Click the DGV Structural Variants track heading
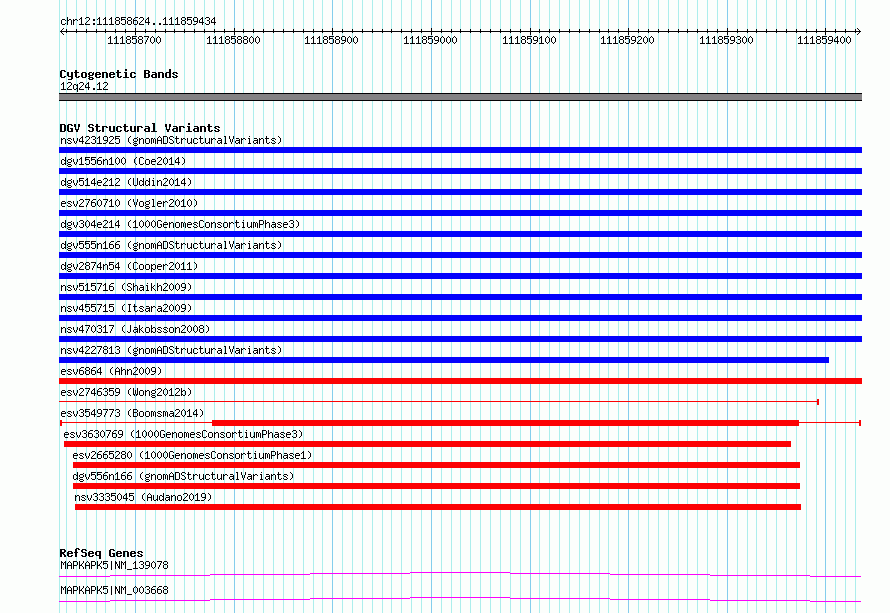The width and height of the screenshot is (890, 613). (140, 128)
